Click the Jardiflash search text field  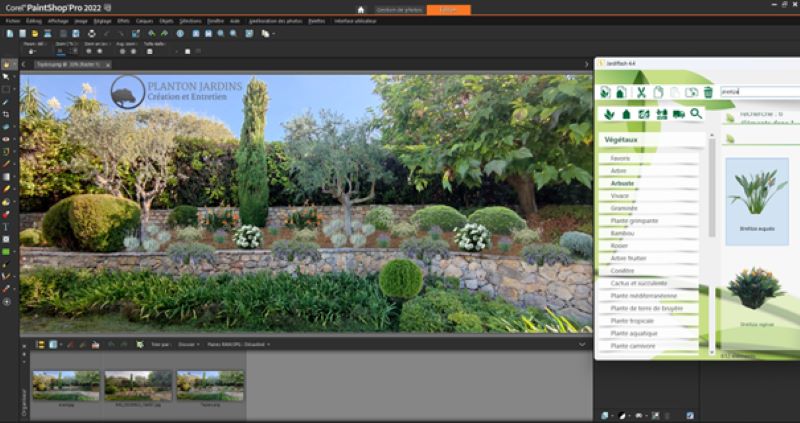coord(760,92)
